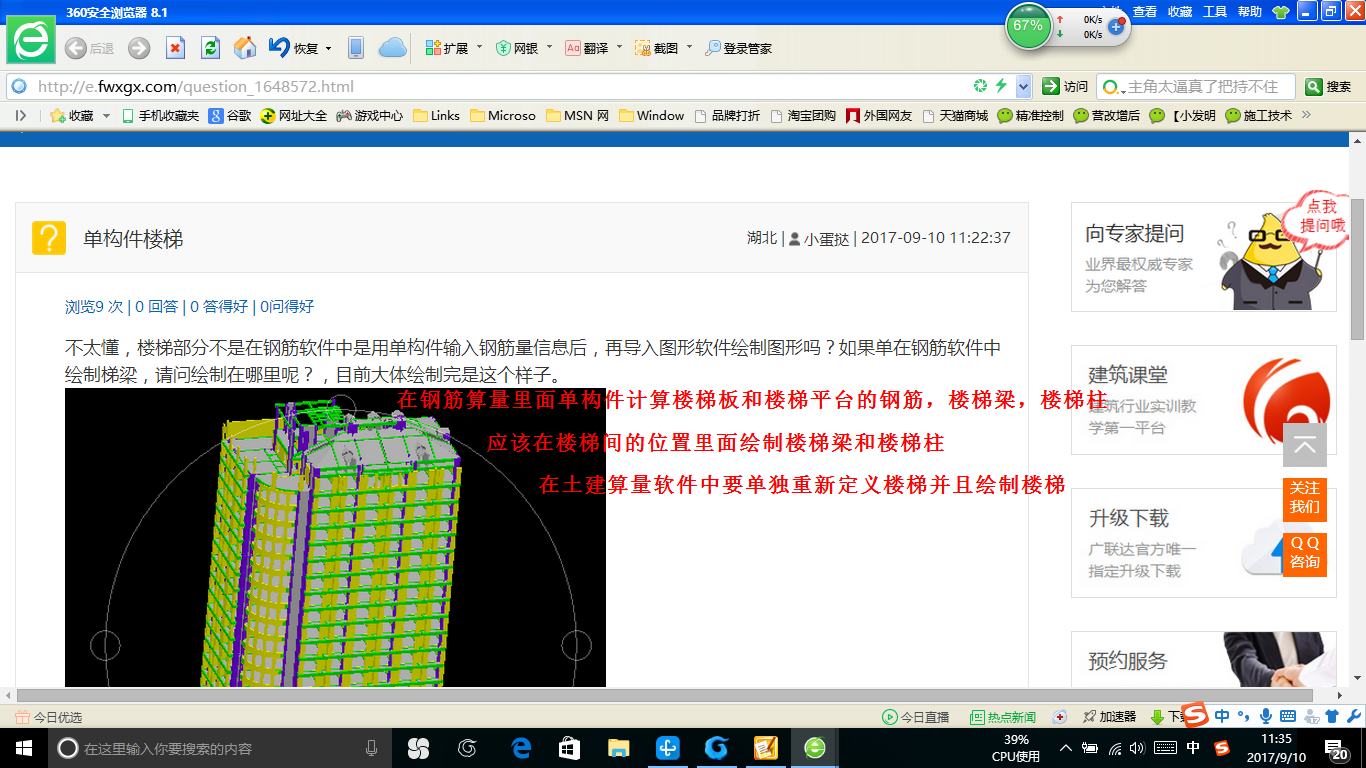Image resolution: width=1366 pixels, height=768 pixels.
Task: Open the 建筑课堂 sidebar panel
Action: click(x=1204, y=400)
